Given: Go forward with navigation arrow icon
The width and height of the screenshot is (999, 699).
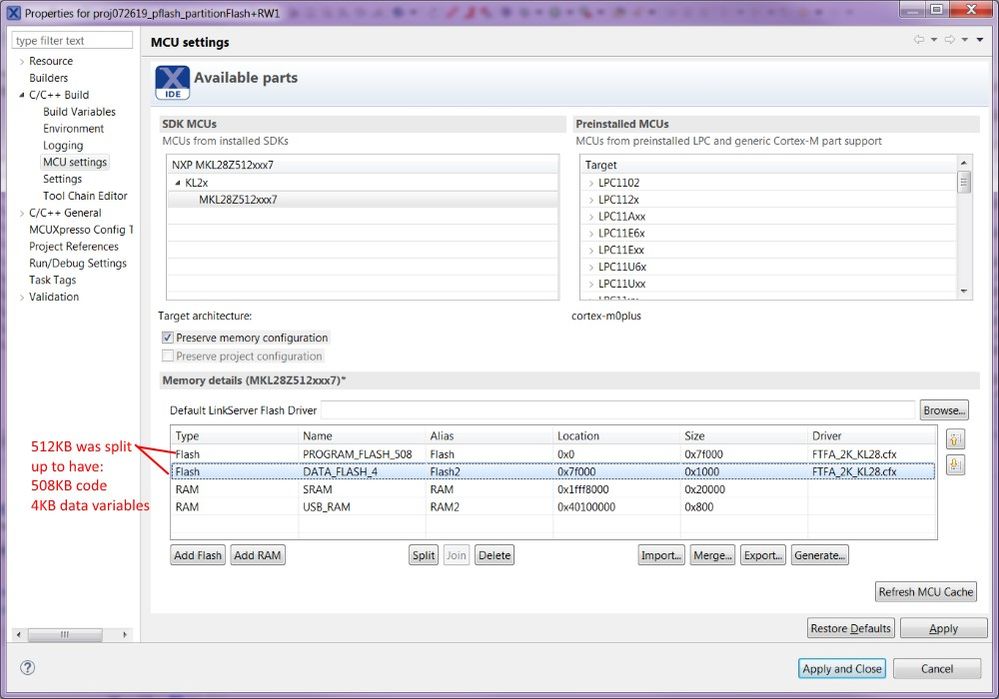Looking at the screenshot, I should 949,40.
